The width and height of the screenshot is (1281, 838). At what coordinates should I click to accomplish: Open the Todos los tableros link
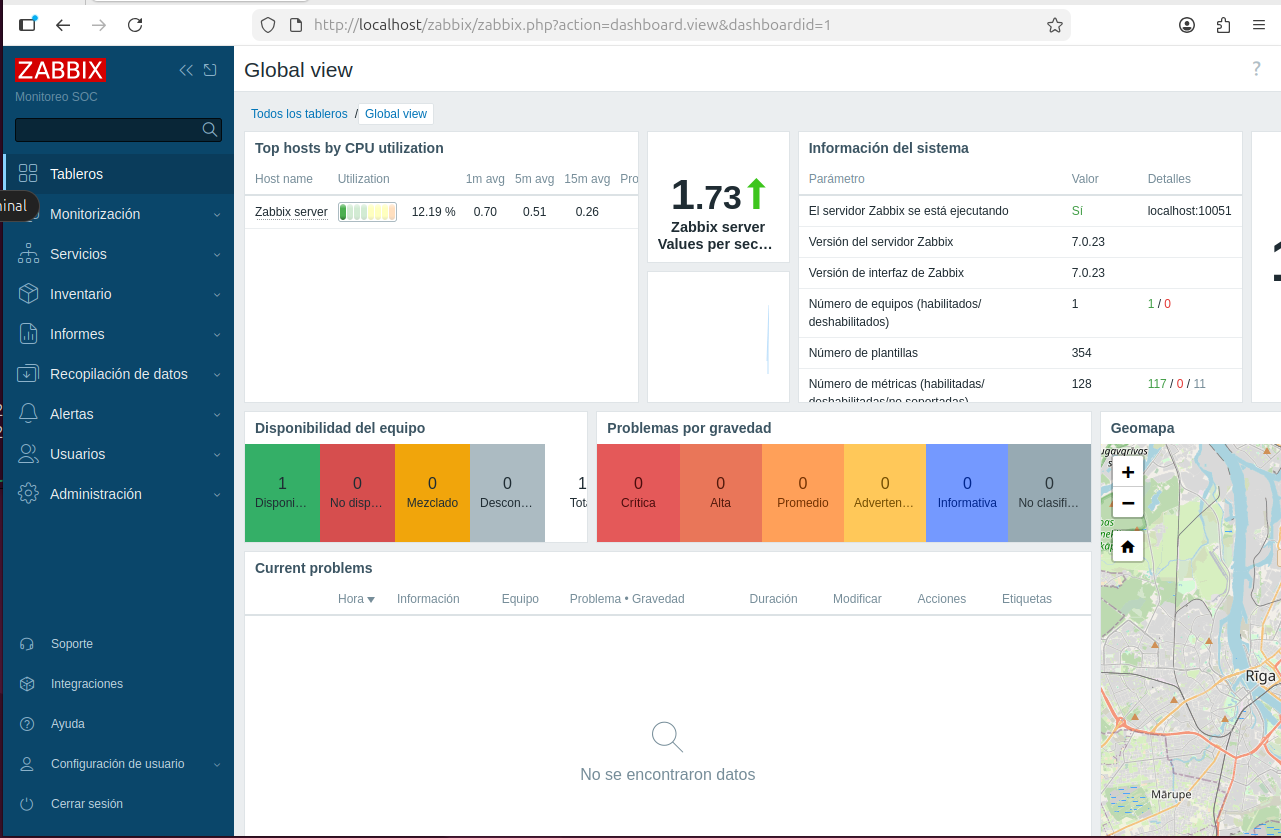(x=299, y=113)
